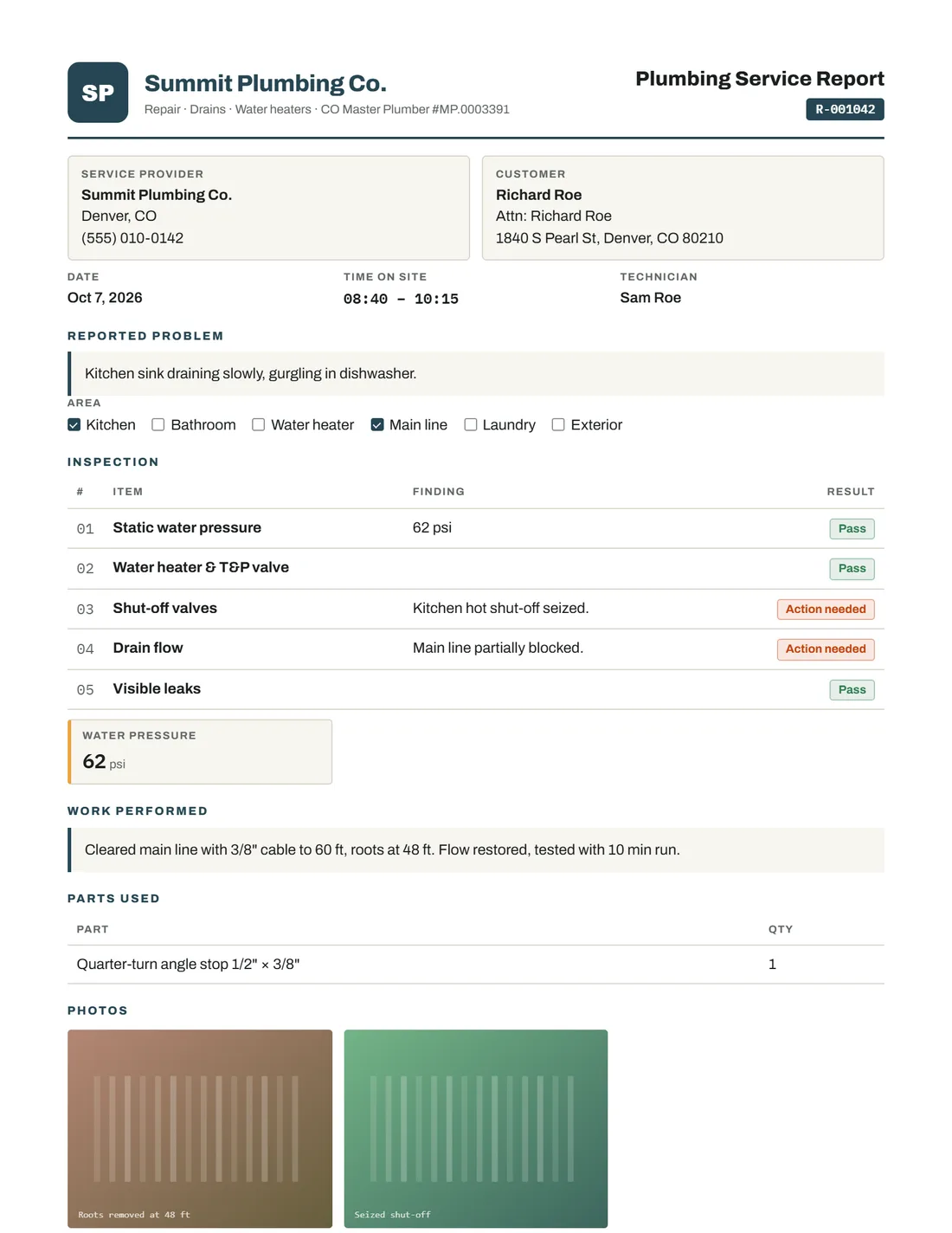Click the FINDING column header
The image size is (952, 1233).
[x=438, y=492]
